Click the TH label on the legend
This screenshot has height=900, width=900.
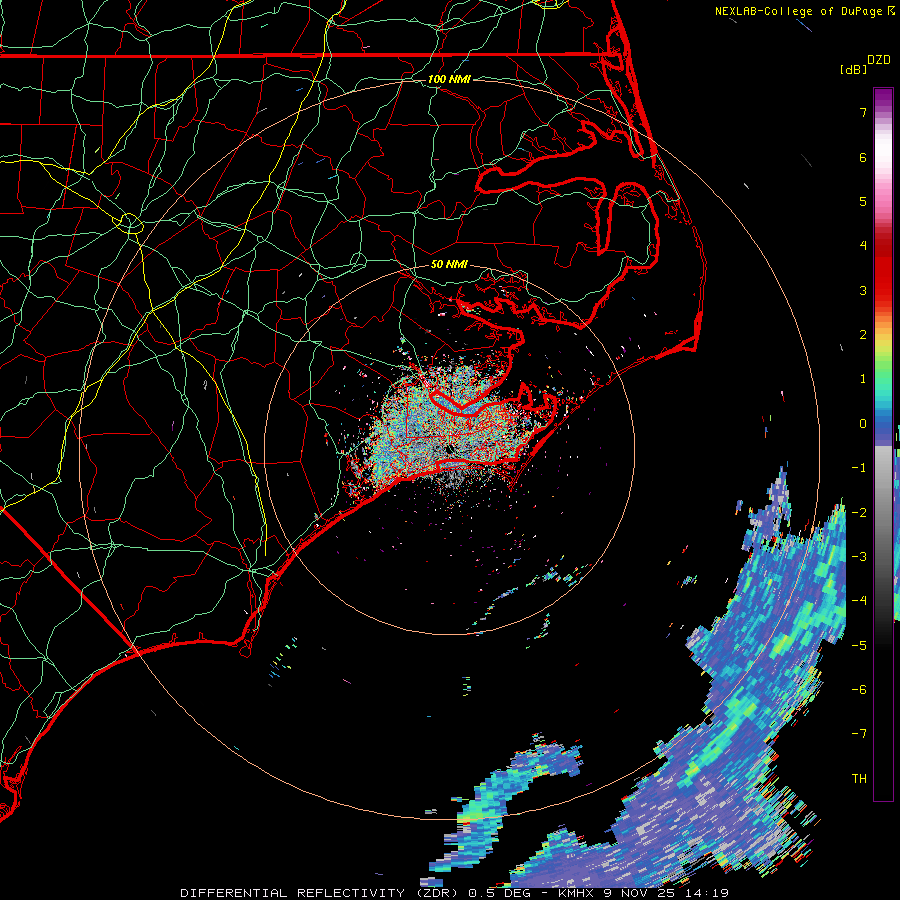pos(859,779)
